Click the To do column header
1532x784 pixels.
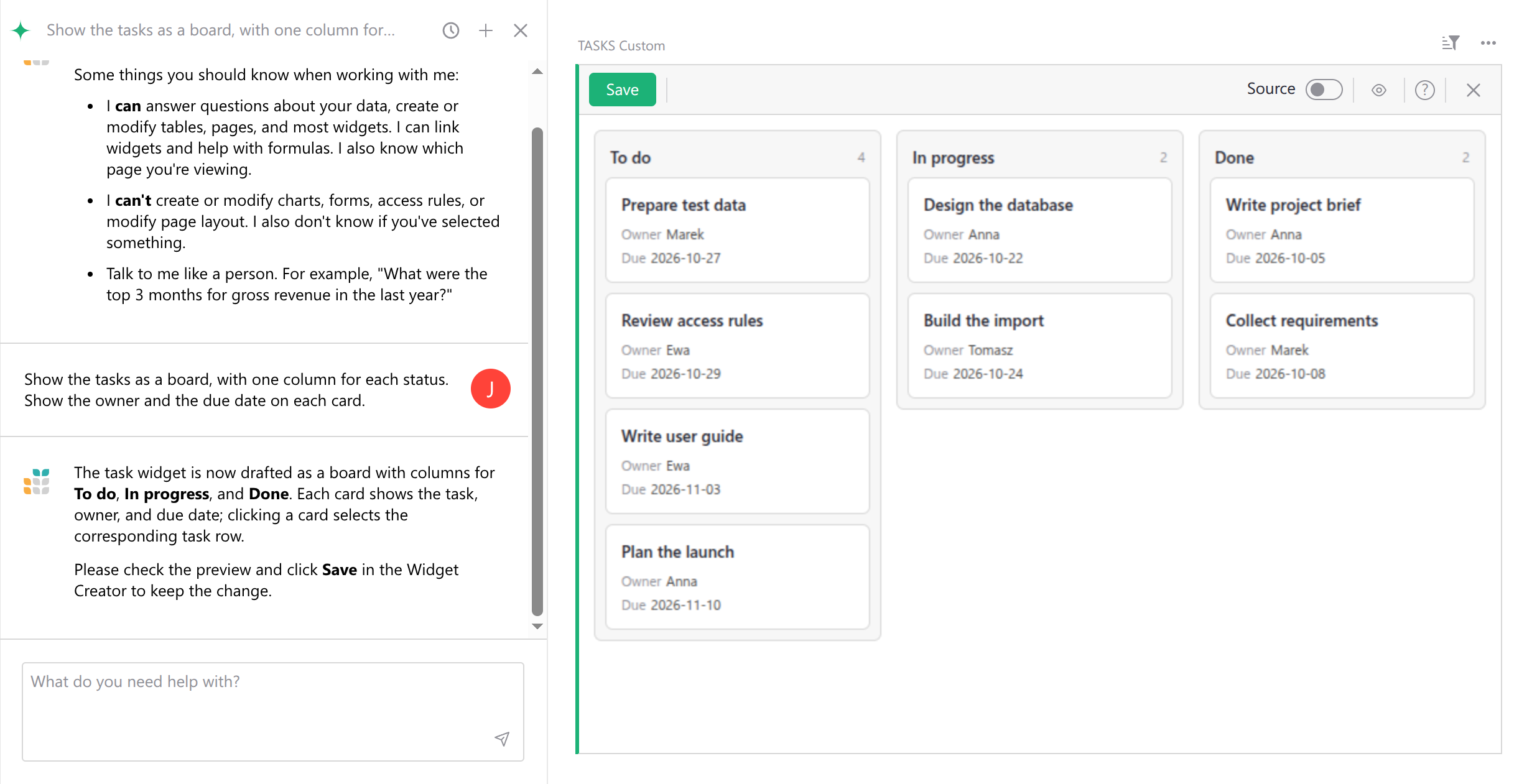point(630,158)
